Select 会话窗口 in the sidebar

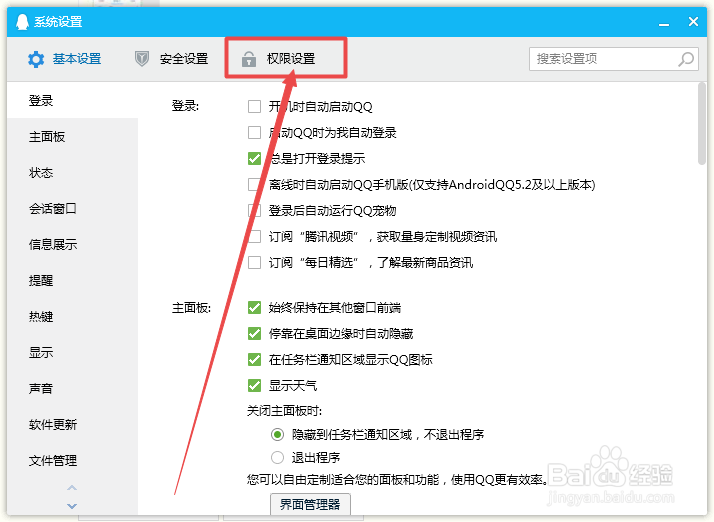[x=72, y=209]
